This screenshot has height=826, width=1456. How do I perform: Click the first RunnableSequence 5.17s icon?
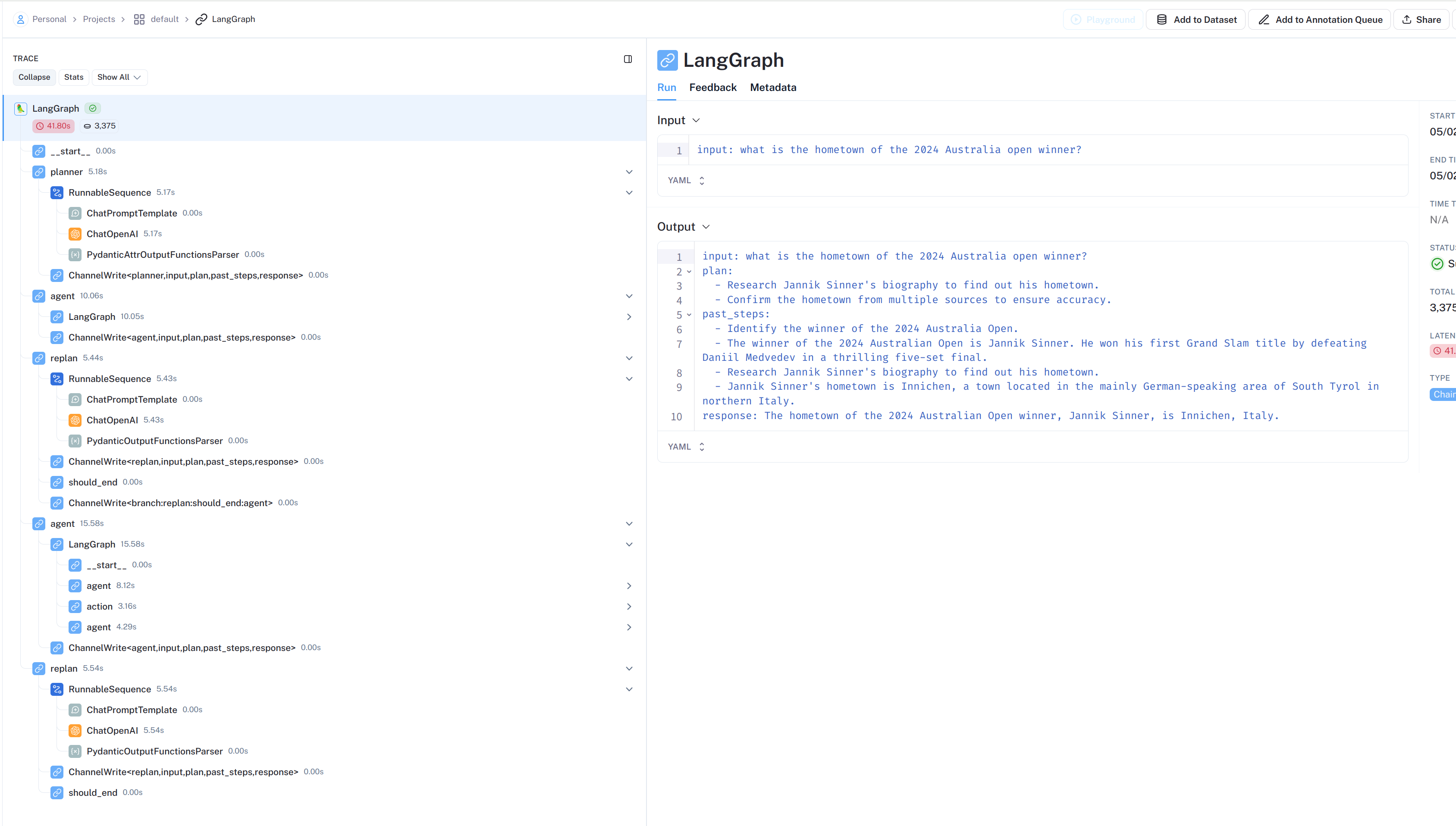57,193
